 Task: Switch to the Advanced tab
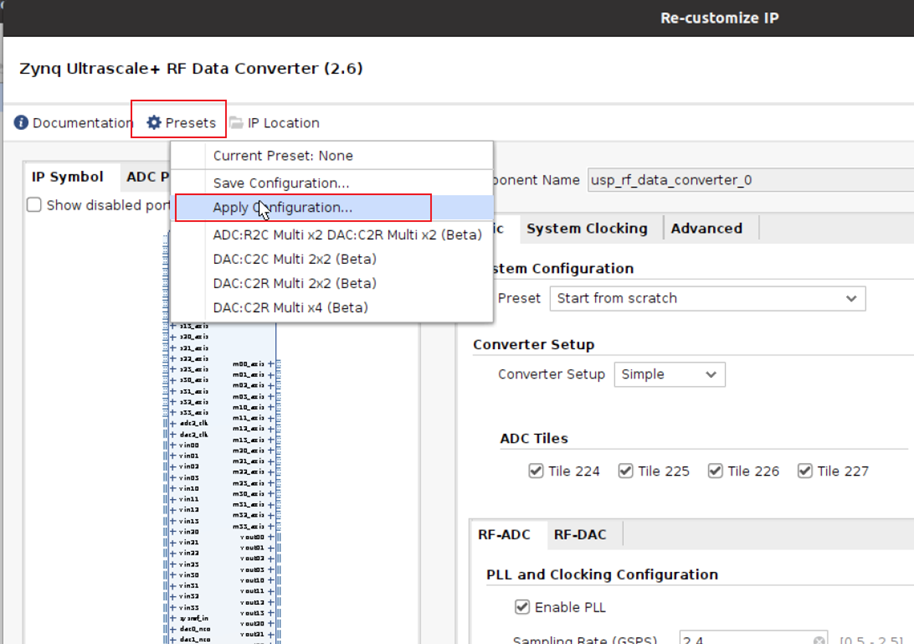click(707, 228)
